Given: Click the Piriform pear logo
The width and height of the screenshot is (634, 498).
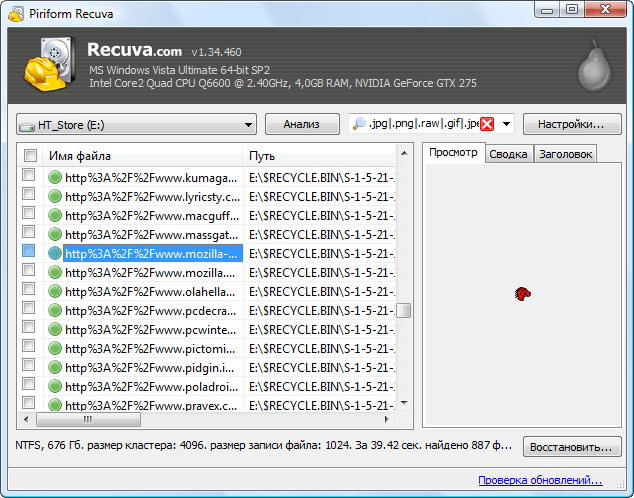Looking at the screenshot, I should (594, 65).
